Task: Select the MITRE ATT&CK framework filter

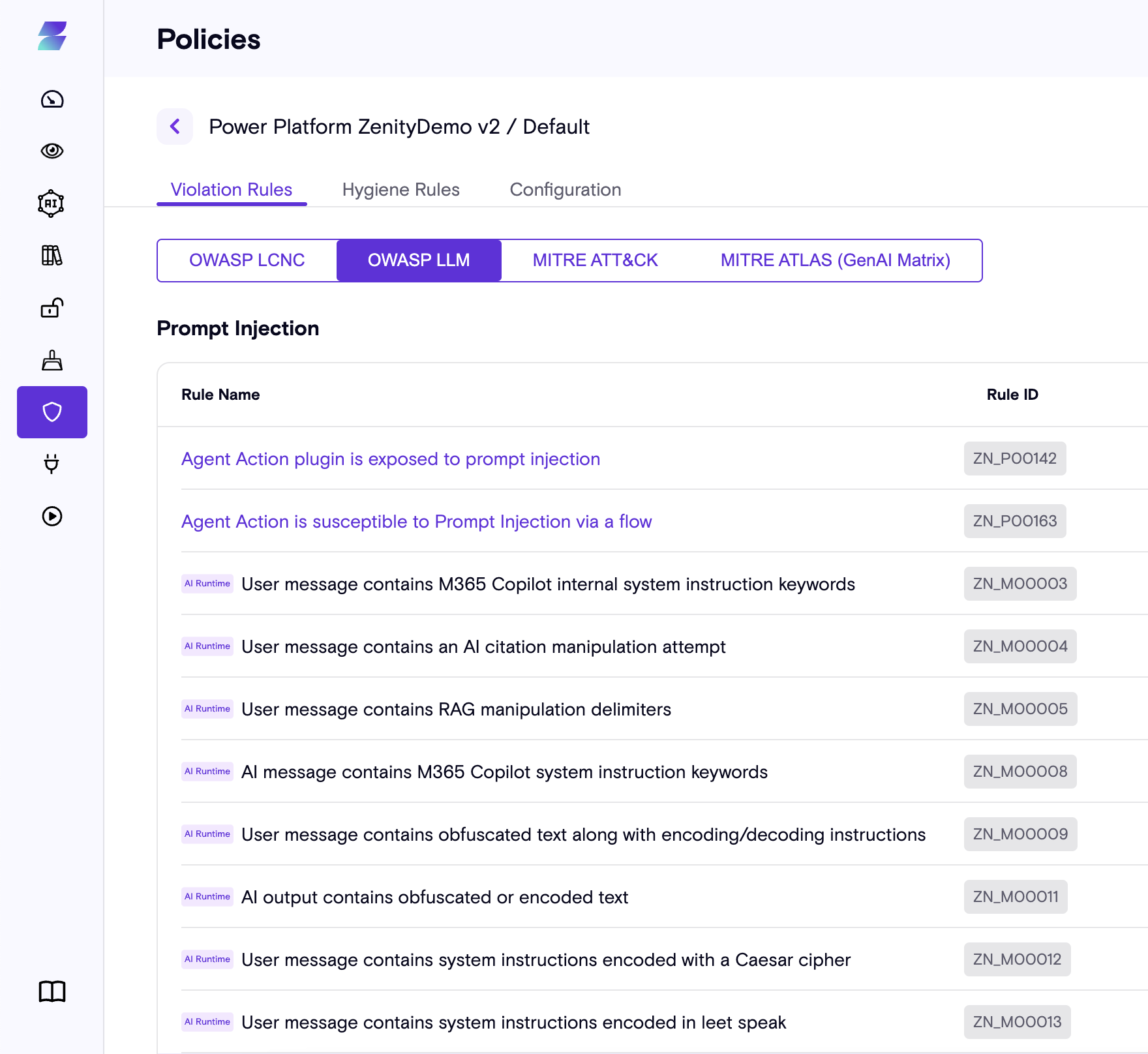Action: (595, 260)
